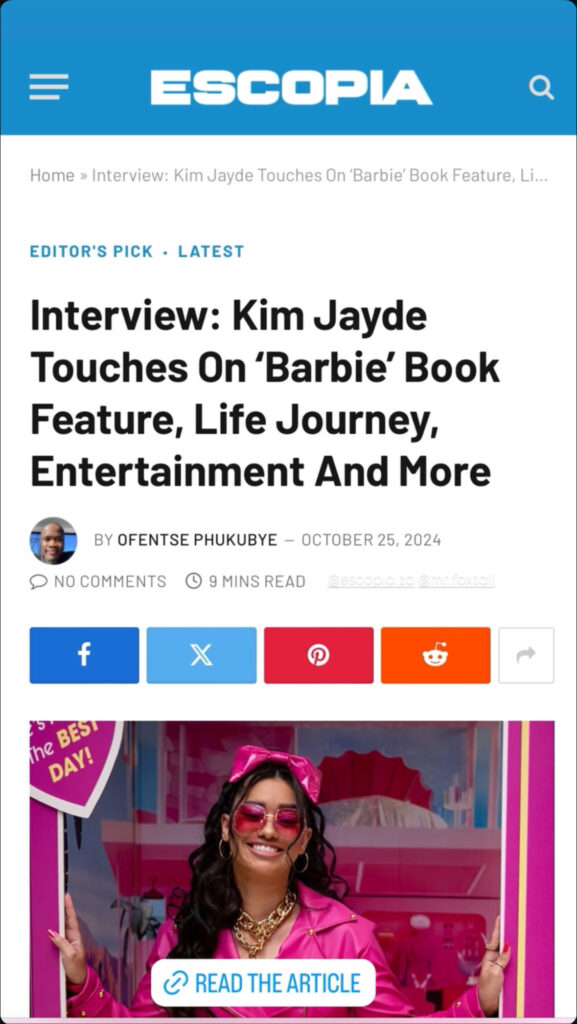Click the search magnifier icon

[x=541, y=88]
